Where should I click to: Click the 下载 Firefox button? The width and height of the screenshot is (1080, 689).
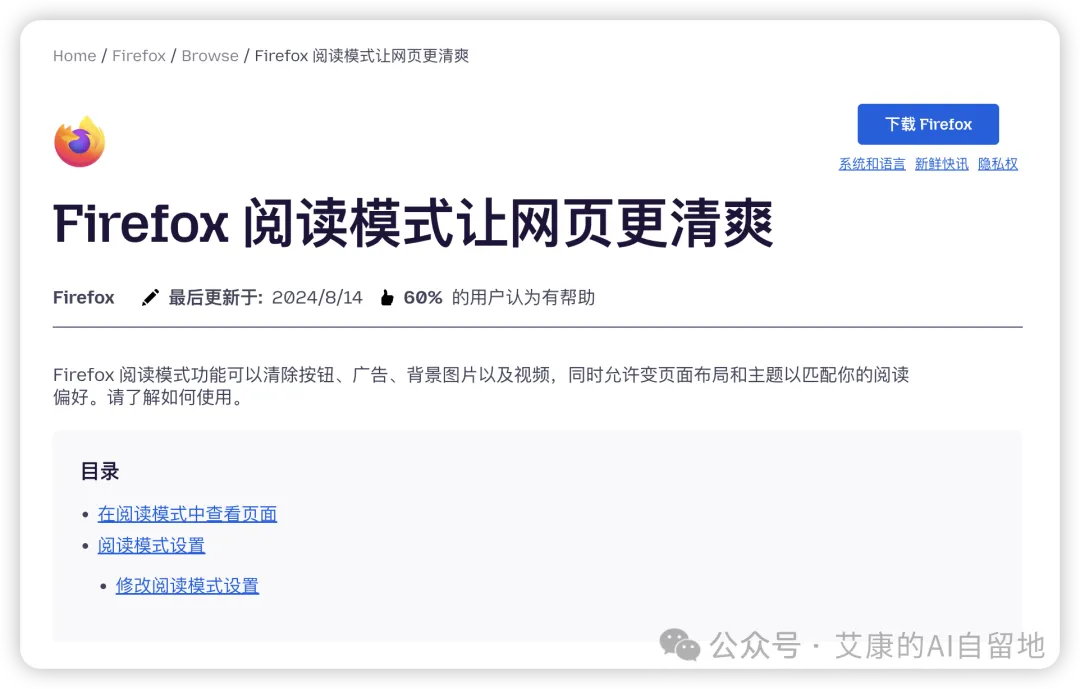tap(928, 124)
